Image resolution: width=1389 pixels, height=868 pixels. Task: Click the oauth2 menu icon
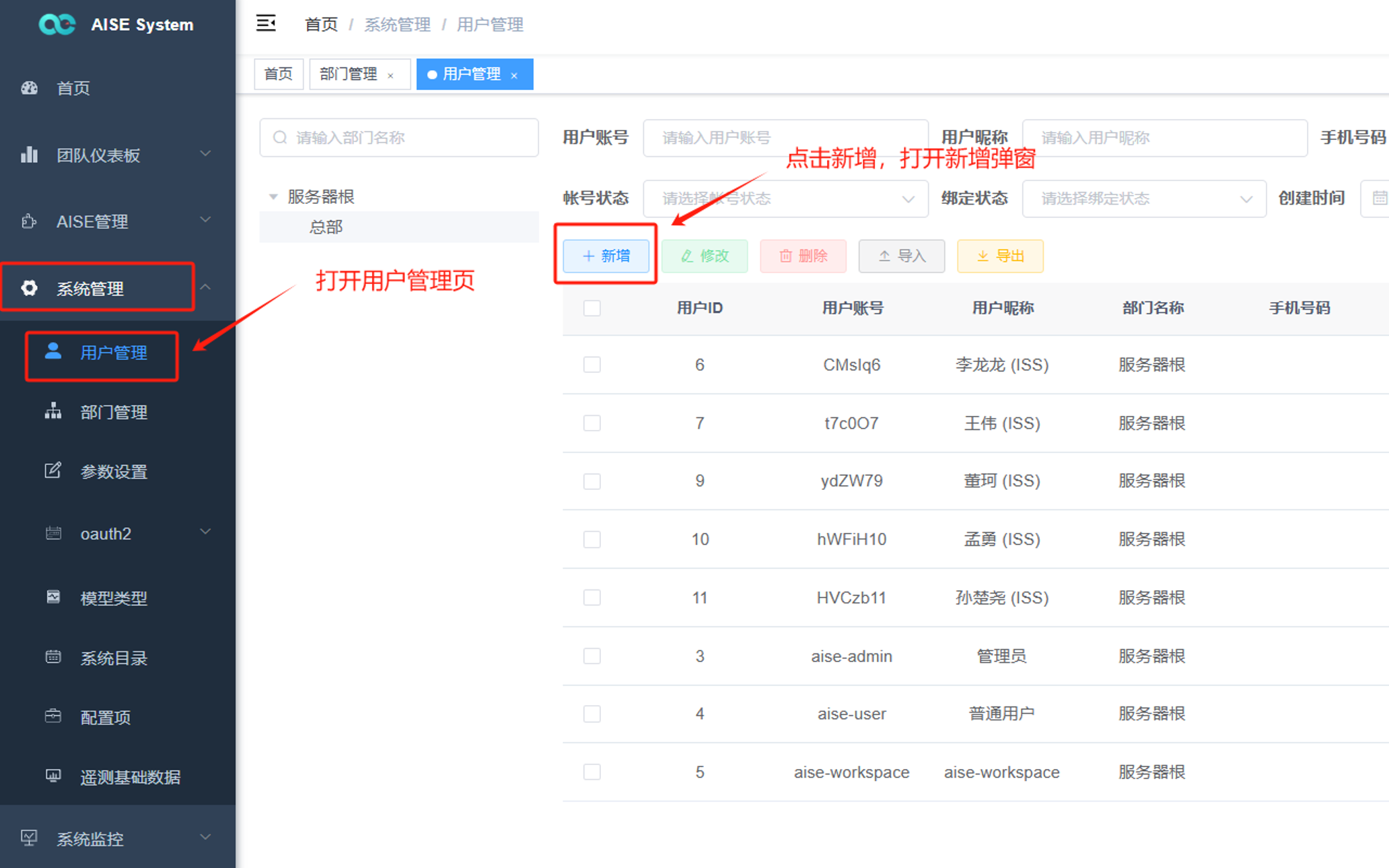pyautogui.click(x=53, y=533)
